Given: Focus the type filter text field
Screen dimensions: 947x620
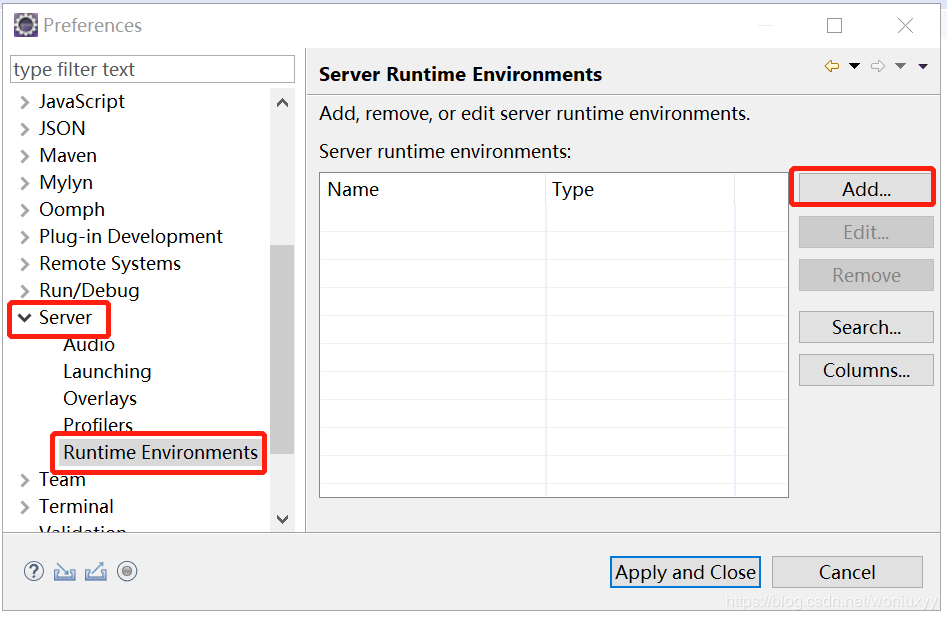Looking at the screenshot, I should pos(152,69).
